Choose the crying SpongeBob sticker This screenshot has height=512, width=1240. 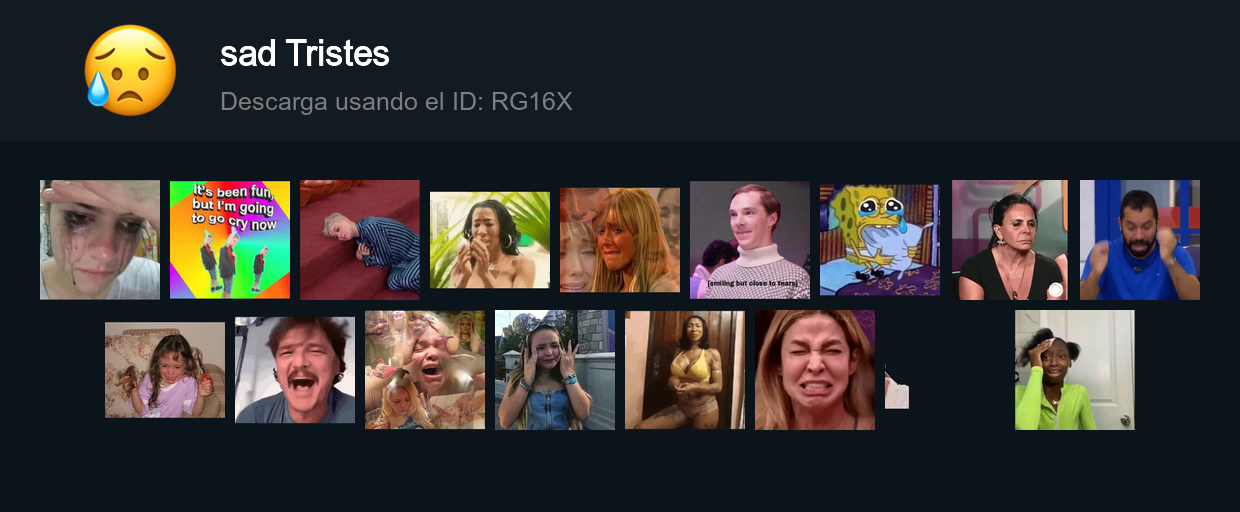coord(880,240)
